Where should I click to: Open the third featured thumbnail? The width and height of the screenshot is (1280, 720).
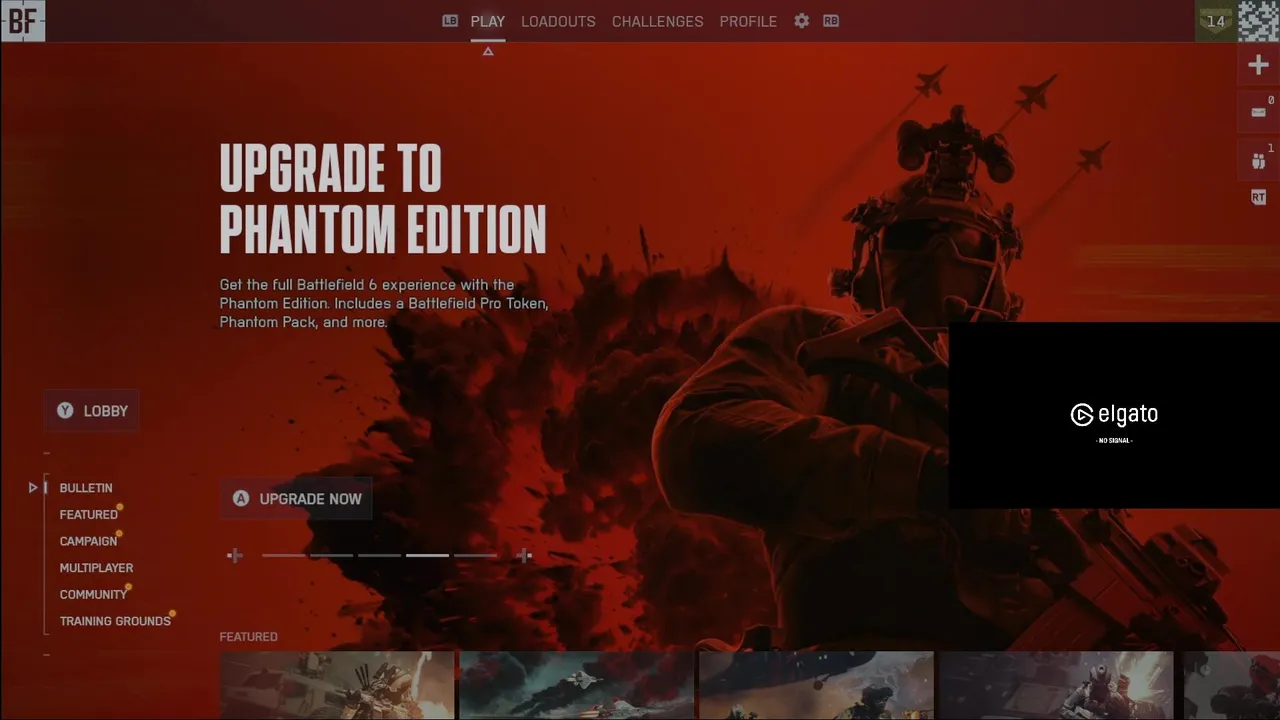816,685
